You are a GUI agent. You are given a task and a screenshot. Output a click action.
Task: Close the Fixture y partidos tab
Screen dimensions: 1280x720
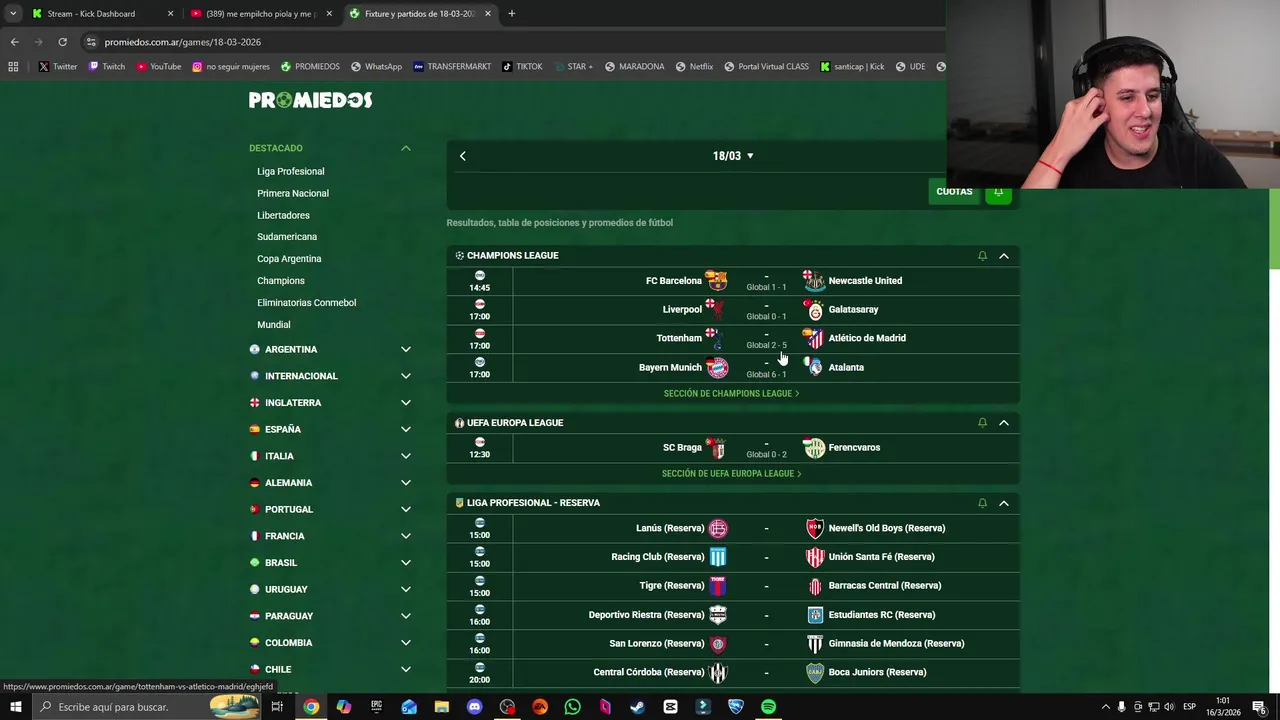488,14
